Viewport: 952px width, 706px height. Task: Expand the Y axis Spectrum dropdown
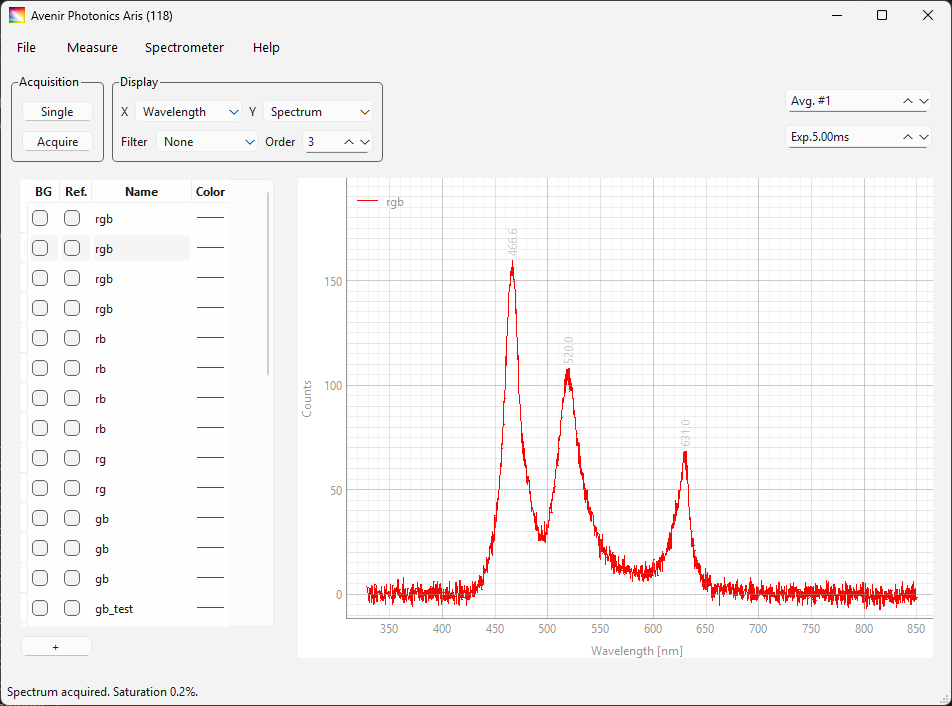click(x=319, y=112)
